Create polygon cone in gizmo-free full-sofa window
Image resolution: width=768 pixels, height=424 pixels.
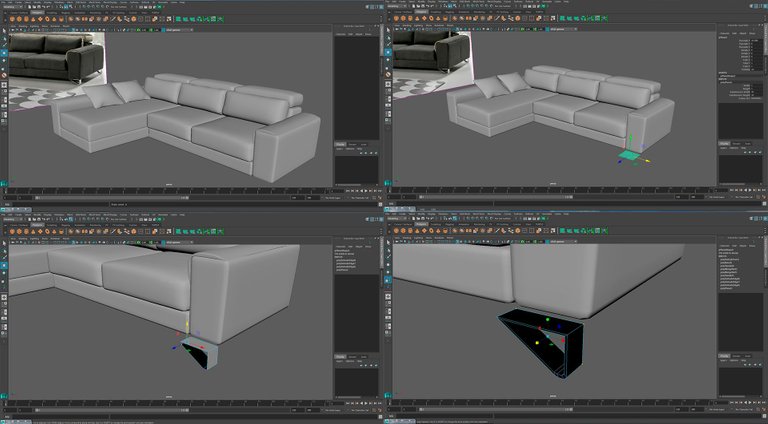(33, 19)
